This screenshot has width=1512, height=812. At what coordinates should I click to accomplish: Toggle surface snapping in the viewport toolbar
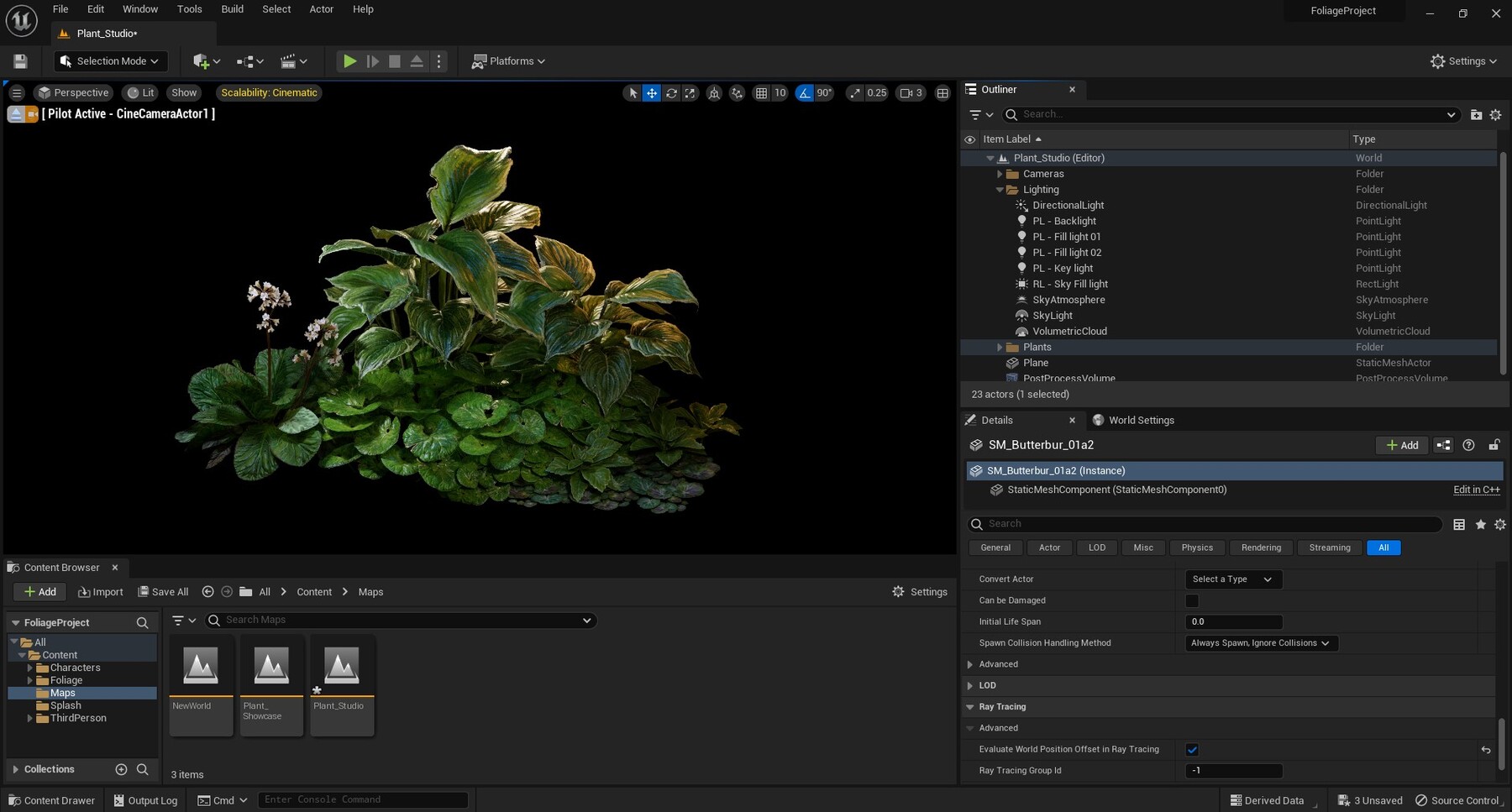737,92
